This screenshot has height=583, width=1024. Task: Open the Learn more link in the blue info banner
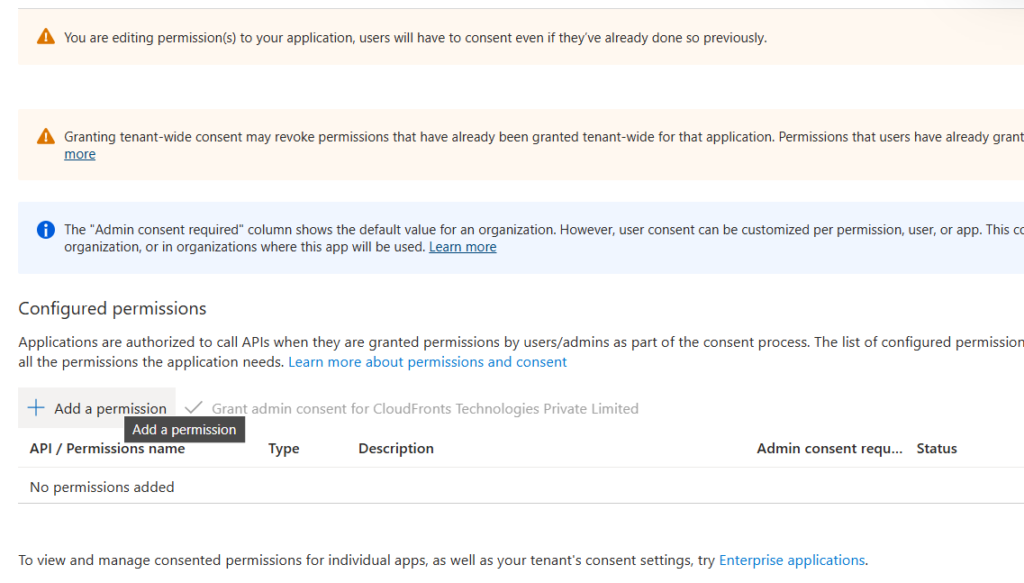[x=462, y=247]
